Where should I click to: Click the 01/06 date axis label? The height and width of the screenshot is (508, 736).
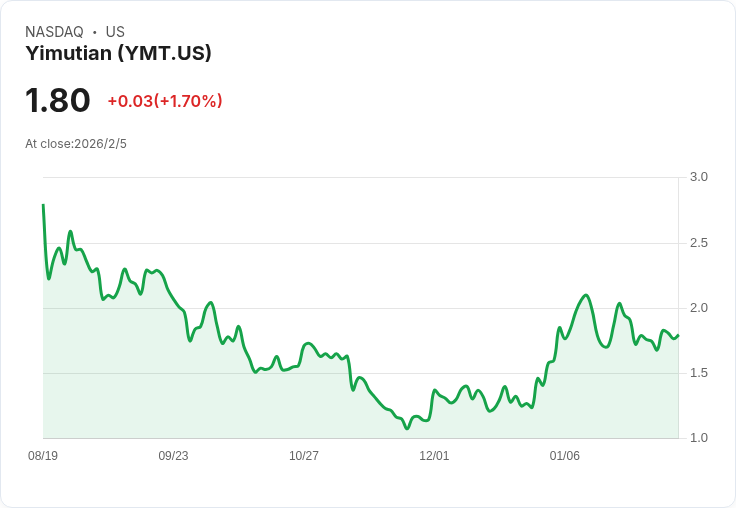(565, 455)
